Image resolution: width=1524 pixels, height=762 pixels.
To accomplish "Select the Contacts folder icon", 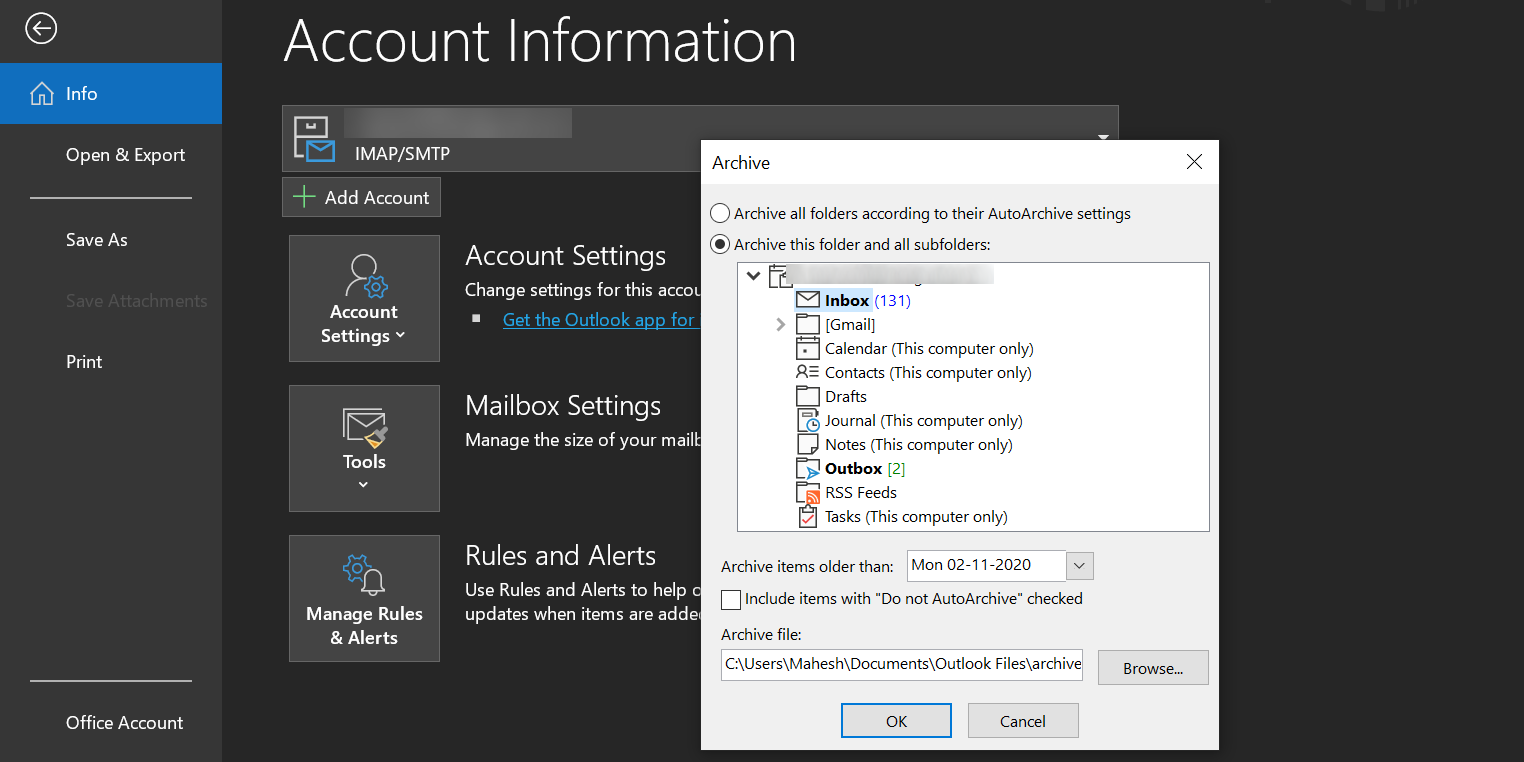I will pyautogui.click(x=807, y=372).
